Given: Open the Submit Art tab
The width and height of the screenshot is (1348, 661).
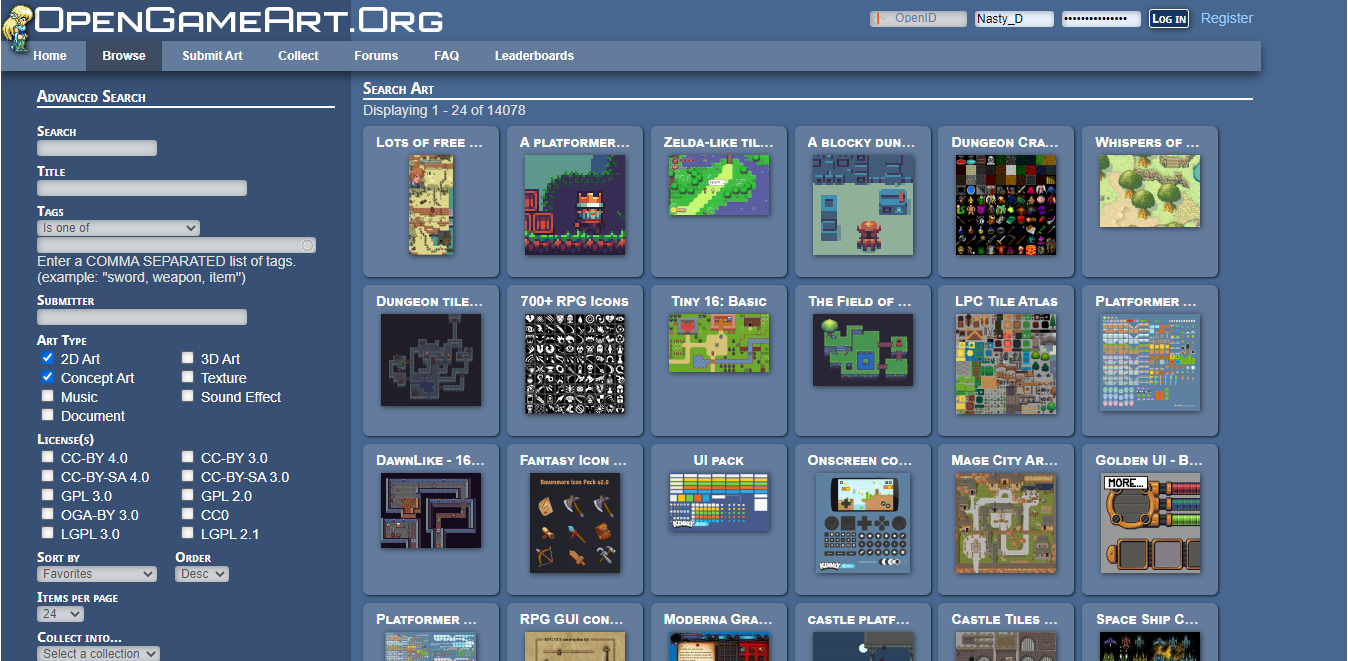Looking at the screenshot, I should pyautogui.click(x=212, y=56).
